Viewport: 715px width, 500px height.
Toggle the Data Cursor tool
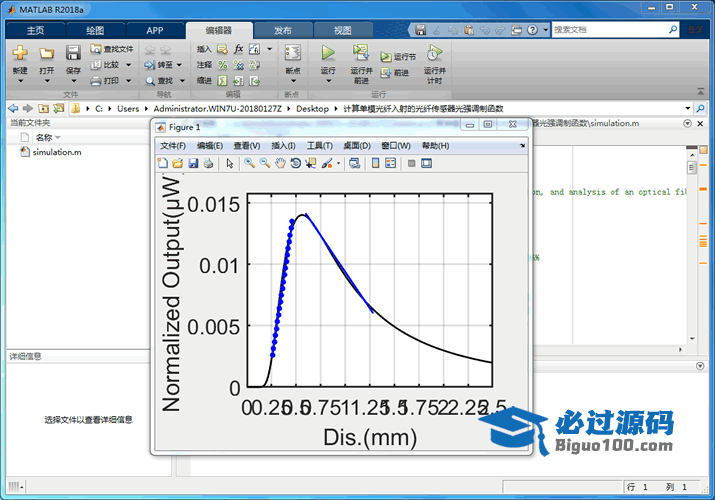point(311,163)
